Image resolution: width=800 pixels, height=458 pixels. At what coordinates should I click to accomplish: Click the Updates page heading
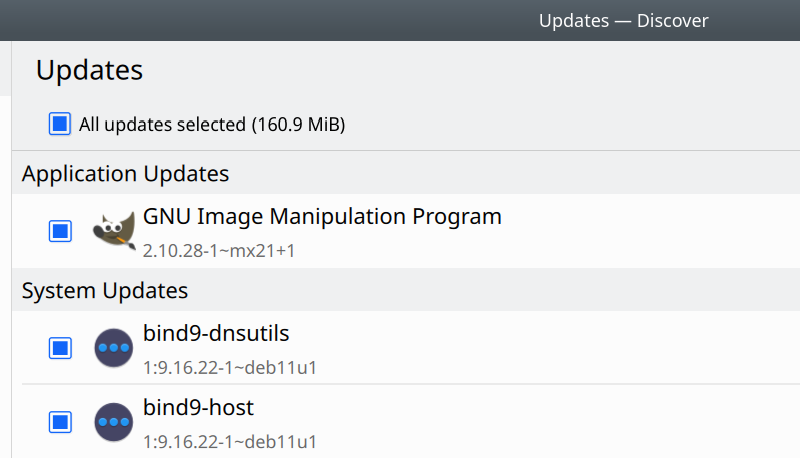[90, 70]
